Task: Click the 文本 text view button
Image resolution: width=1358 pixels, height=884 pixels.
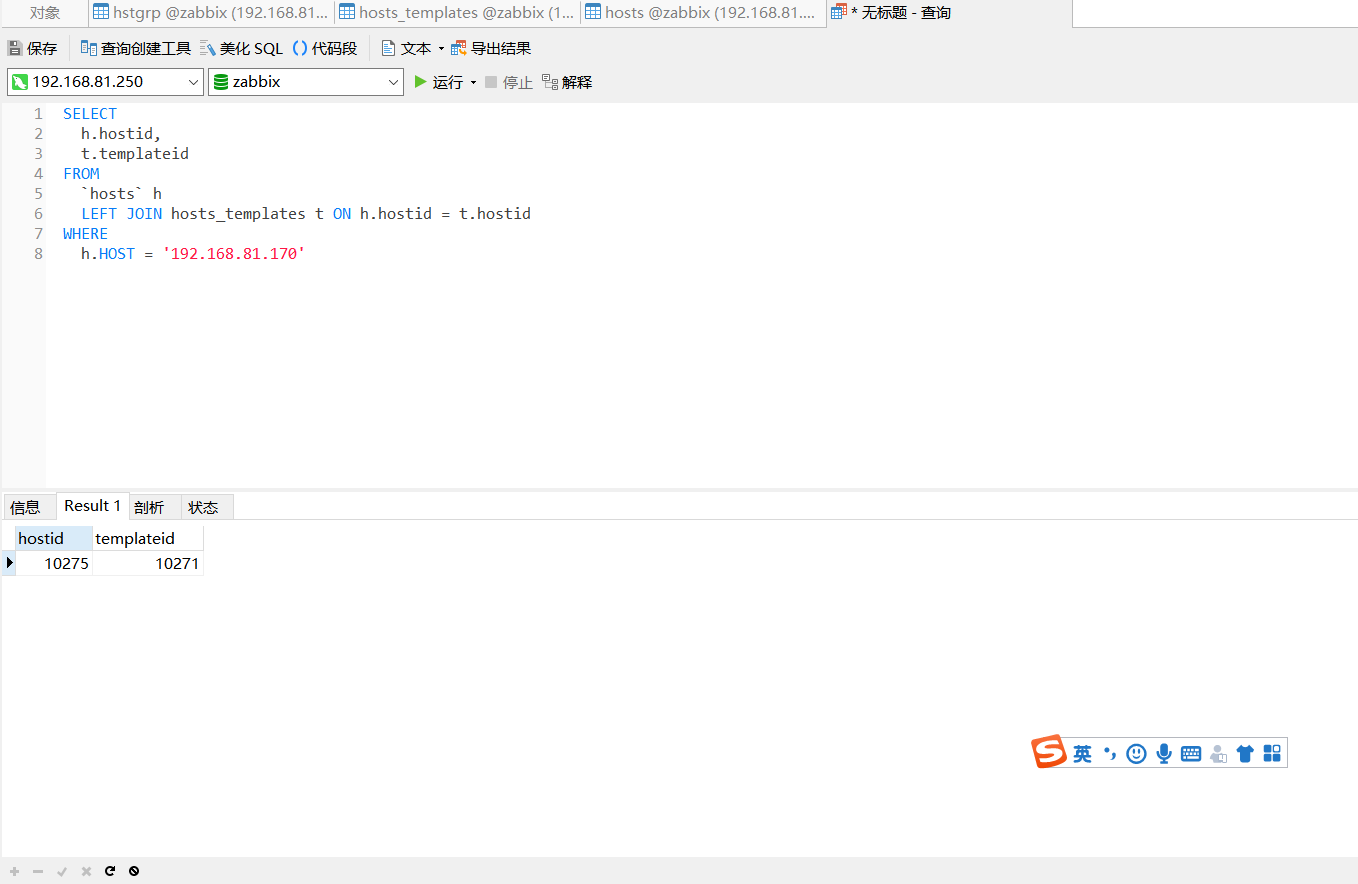Action: pos(406,48)
